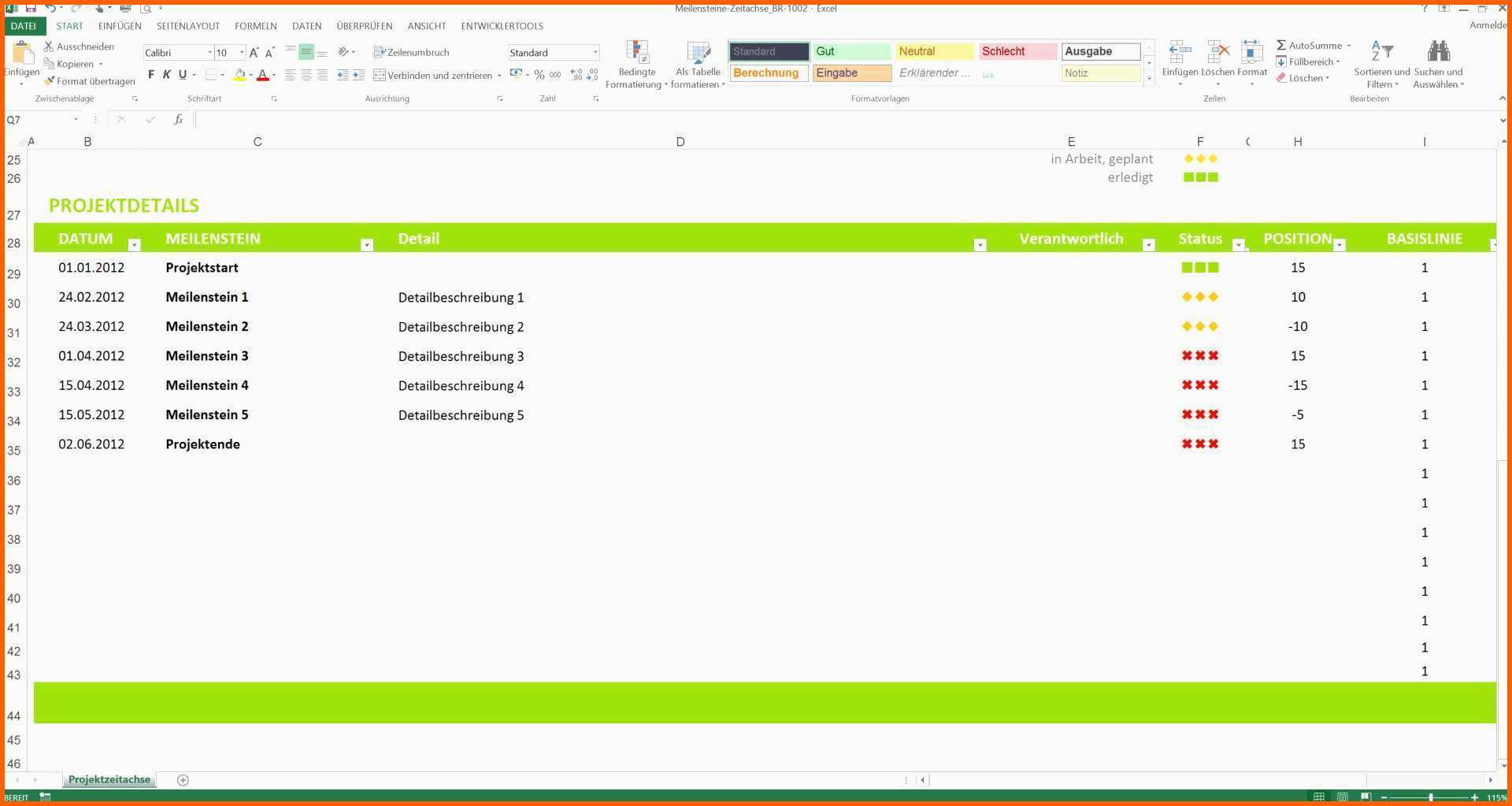This screenshot has width=1512, height=806.
Task: Align text left in cell
Action: pos(291,75)
